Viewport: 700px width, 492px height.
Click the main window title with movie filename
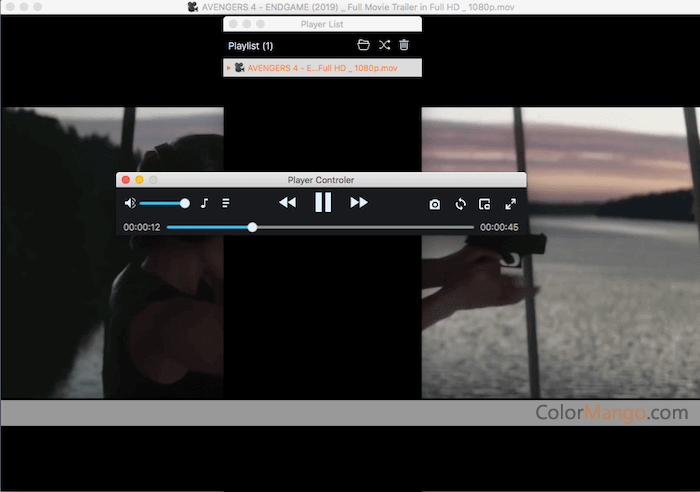point(358,7)
